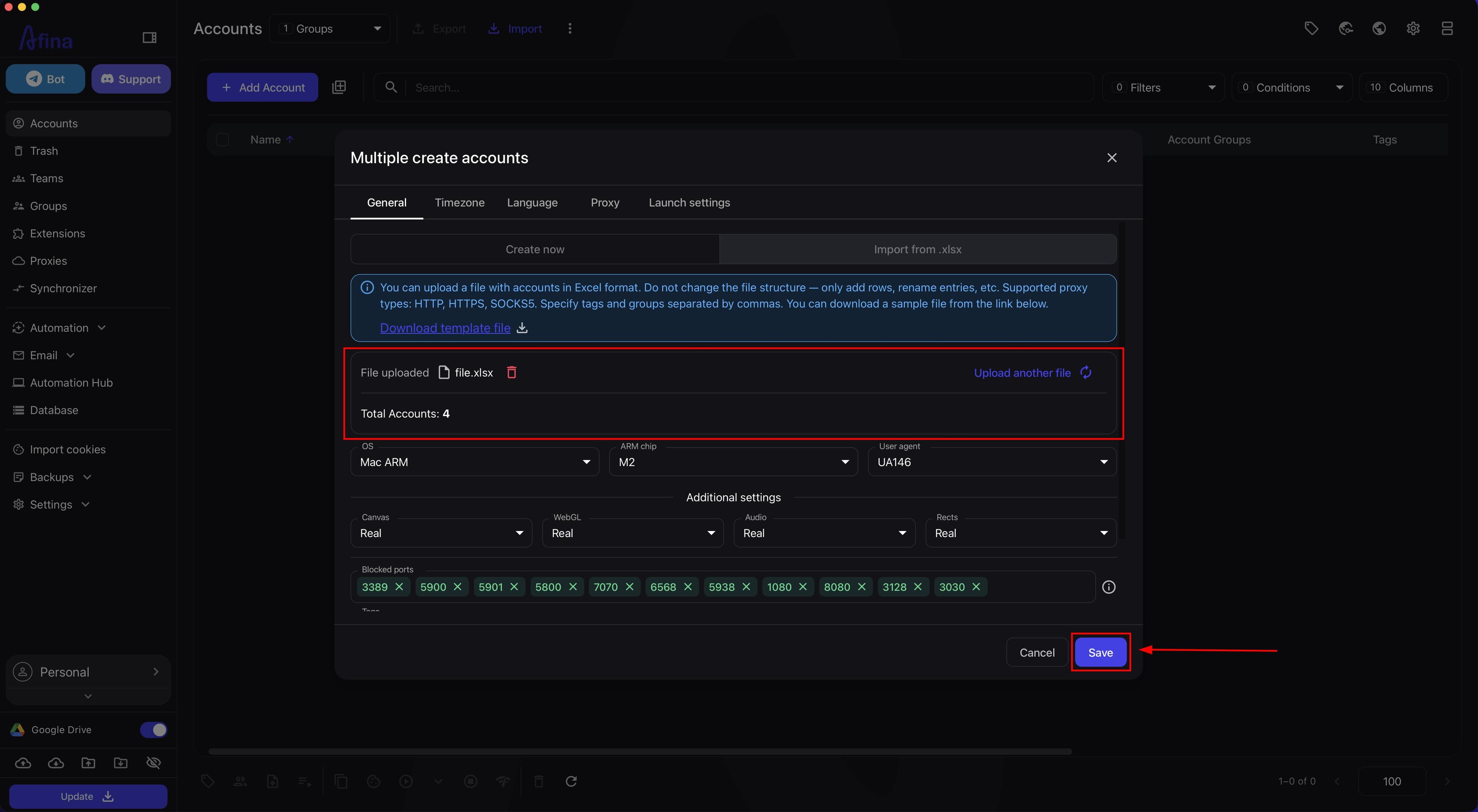Click the stop icon in bottom toolbar
The width and height of the screenshot is (1478, 812).
pyautogui.click(x=470, y=781)
